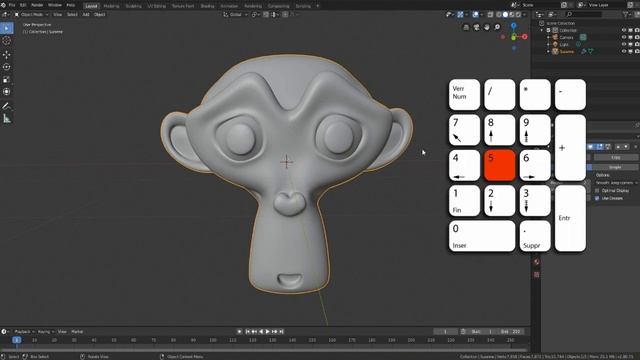The width and height of the screenshot is (640, 360).
Task: Click the pan view hand gizmo
Action: [x=487, y=27]
